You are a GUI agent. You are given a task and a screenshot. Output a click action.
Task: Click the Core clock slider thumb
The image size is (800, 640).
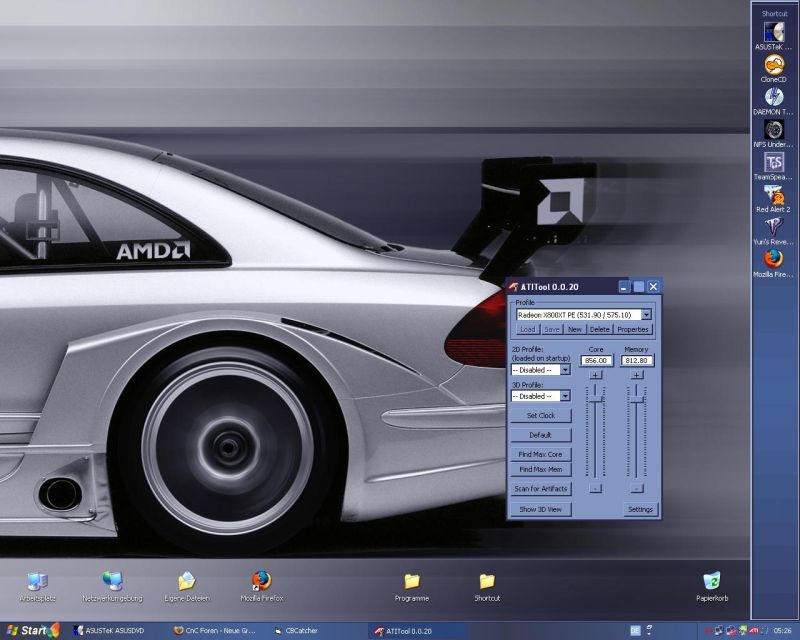pyautogui.click(x=595, y=399)
